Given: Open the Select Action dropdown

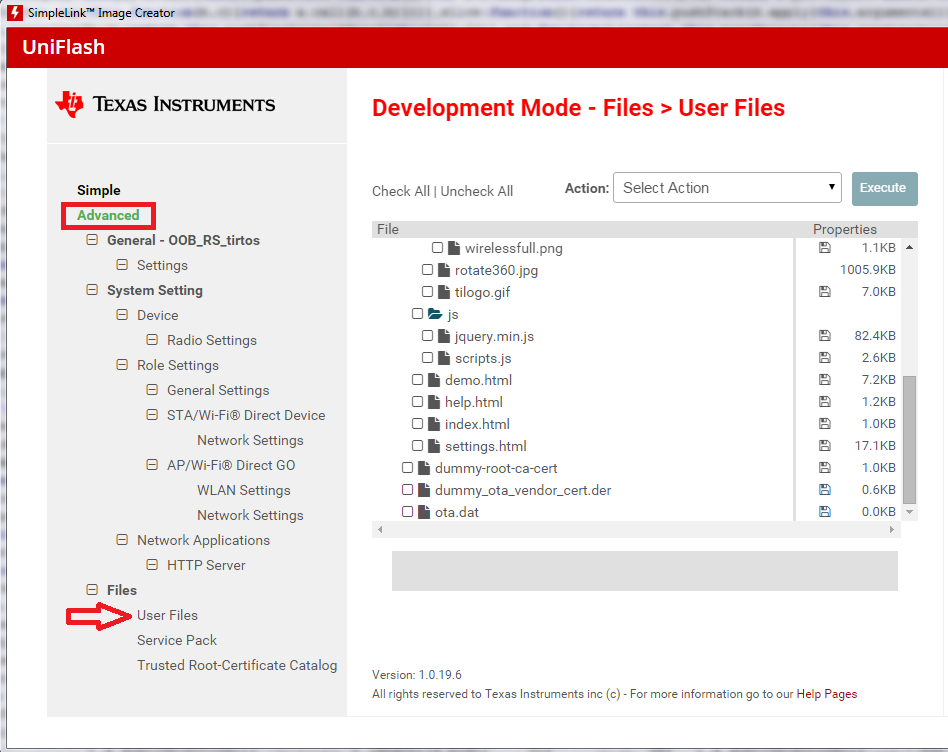Looking at the screenshot, I should [727, 188].
